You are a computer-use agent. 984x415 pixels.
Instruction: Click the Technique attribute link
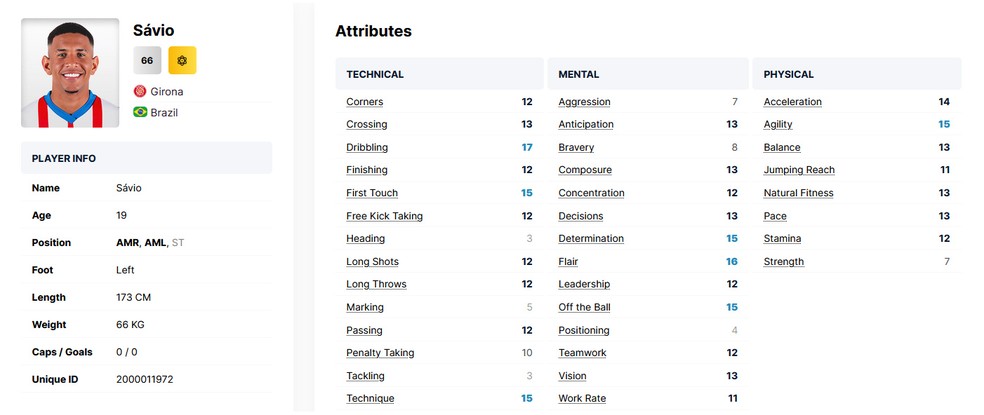pos(370,398)
